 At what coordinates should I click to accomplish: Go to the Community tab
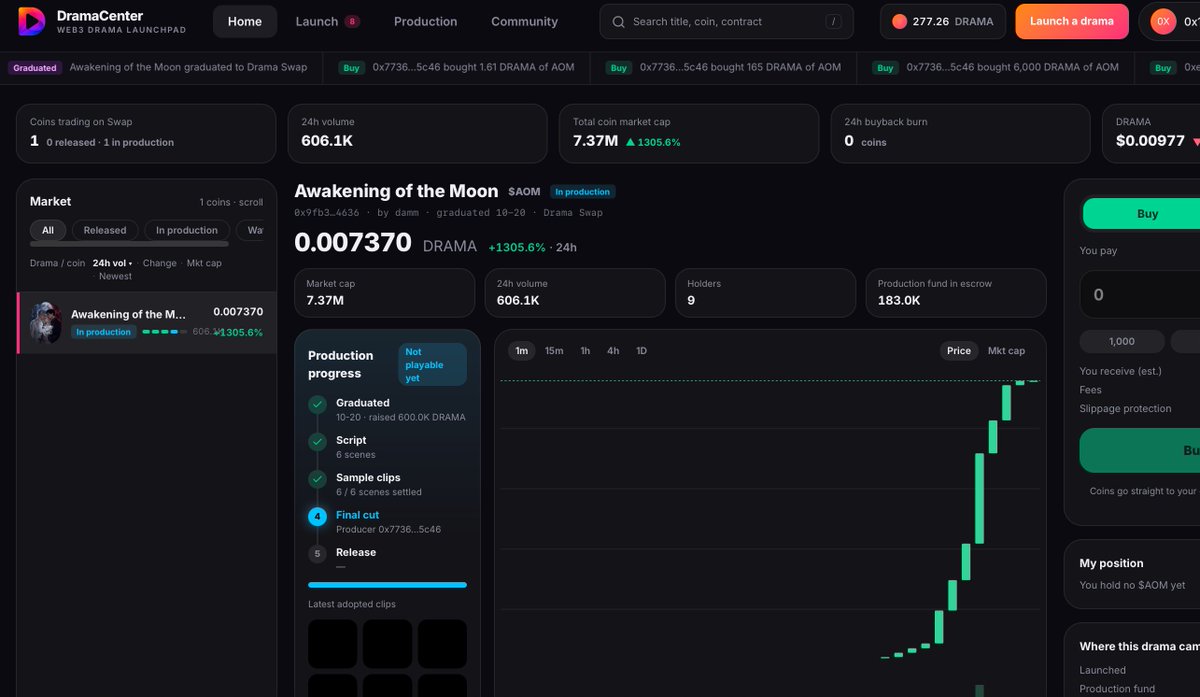[x=524, y=22]
